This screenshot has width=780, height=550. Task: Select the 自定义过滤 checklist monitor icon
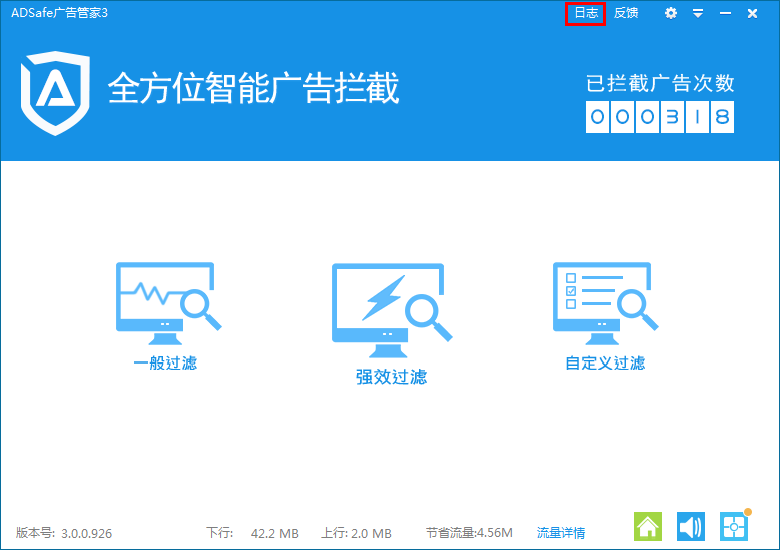point(605,303)
